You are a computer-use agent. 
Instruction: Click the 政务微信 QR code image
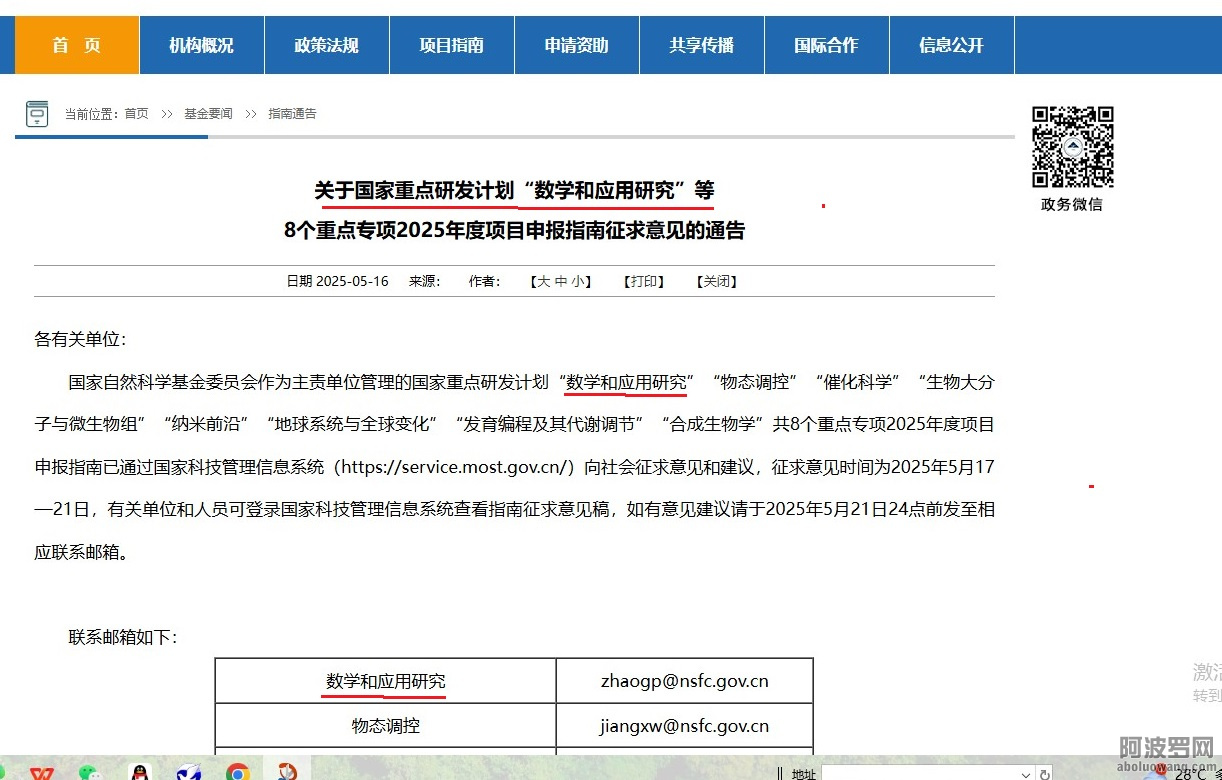point(1072,147)
